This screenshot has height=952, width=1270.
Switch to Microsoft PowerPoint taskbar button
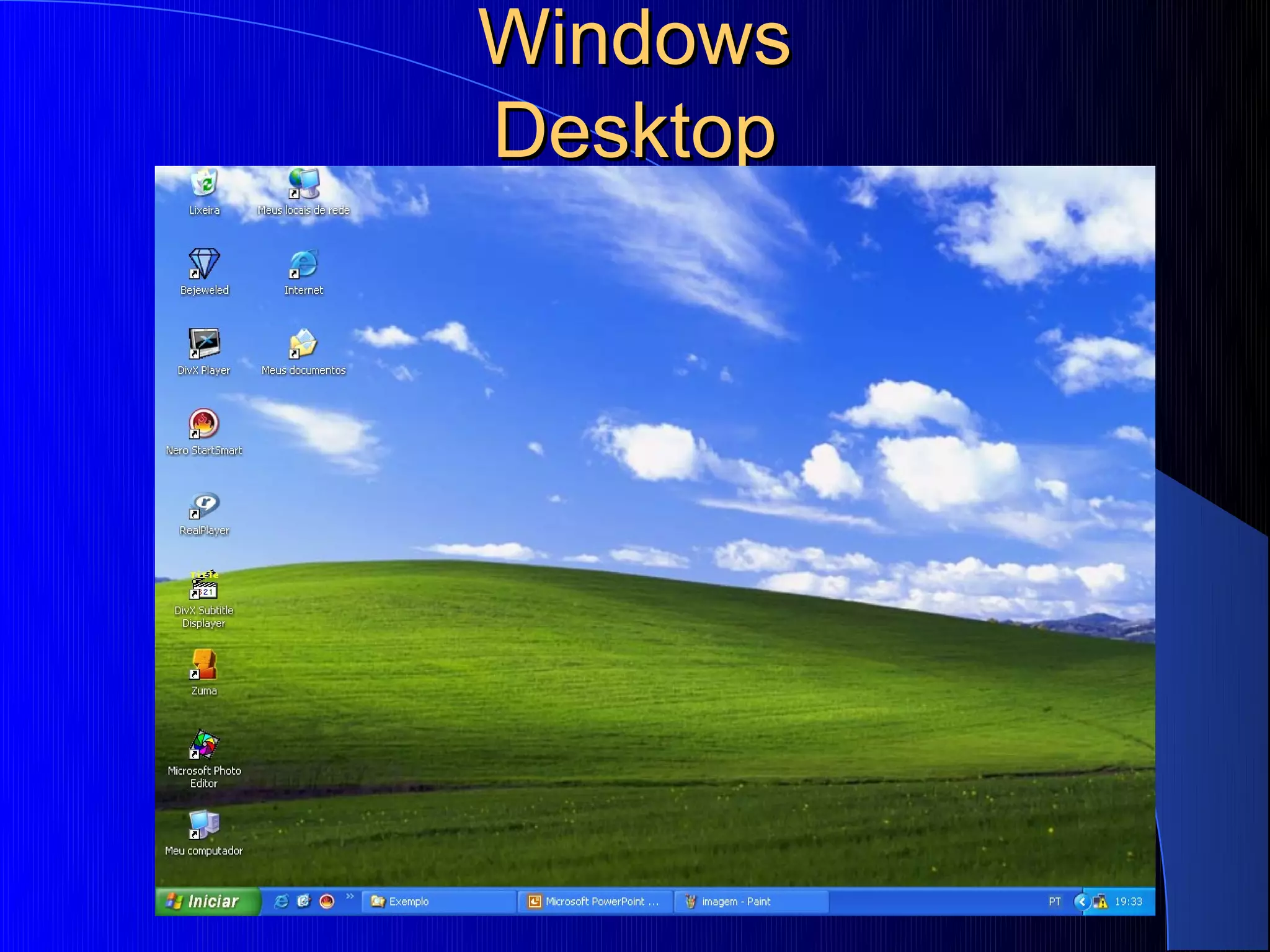pos(595,901)
